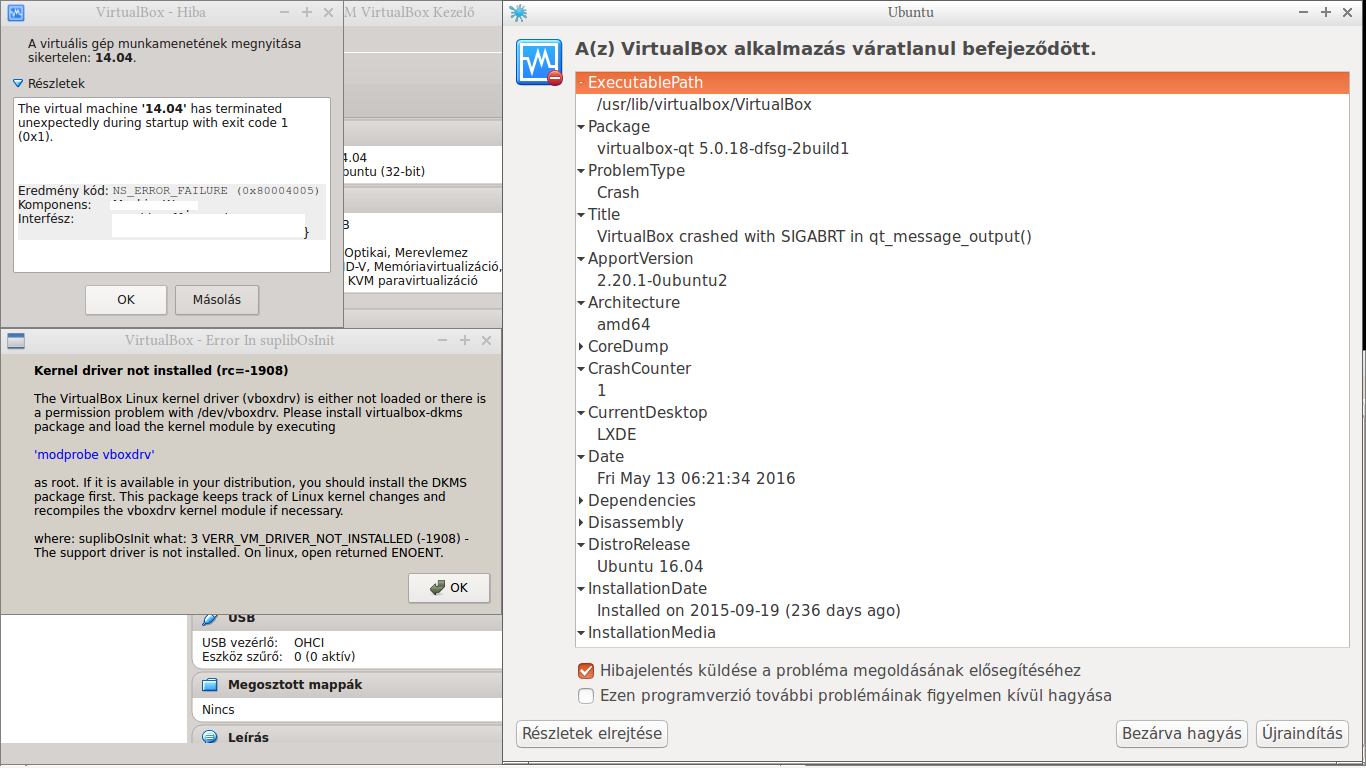Minimize the VirtualBox Hiba window
This screenshot has height=768, width=1366.
pos(285,13)
